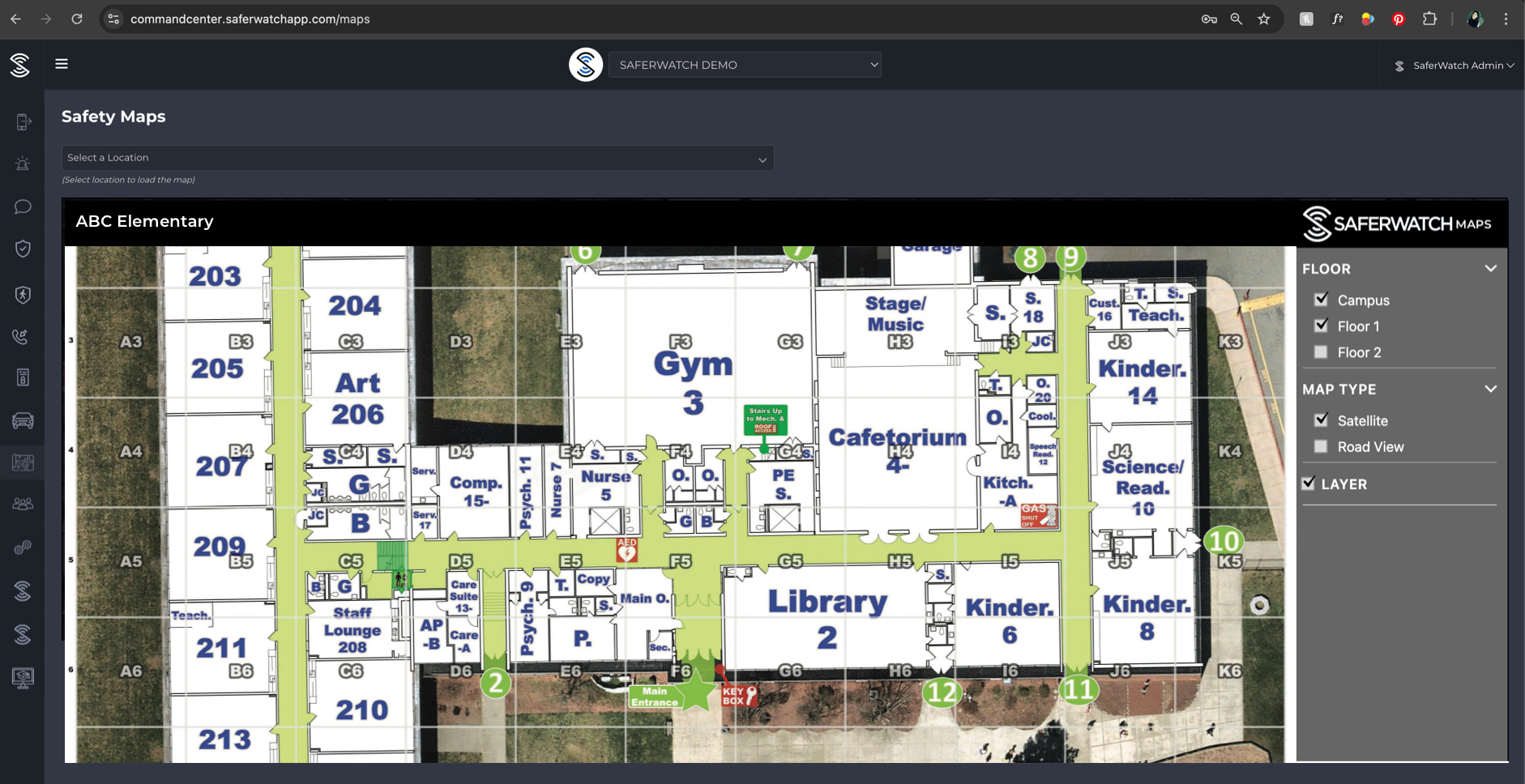
Task: Enable the Floor 2 checkbox
Action: click(x=1321, y=352)
